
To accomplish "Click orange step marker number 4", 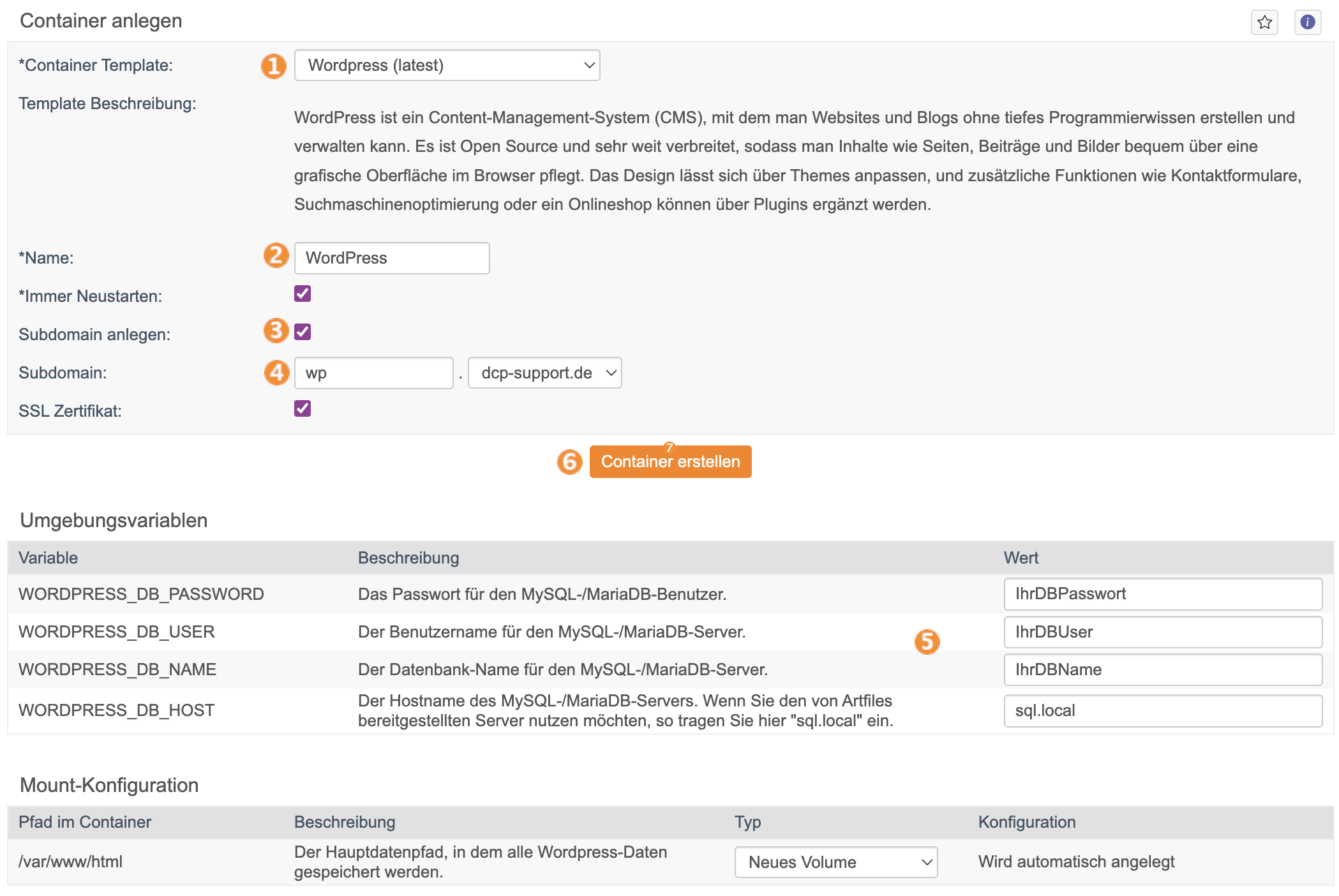I will click(276, 372).
